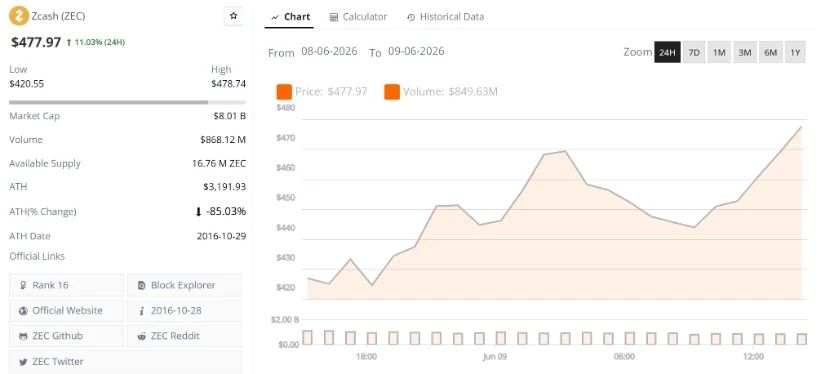The width and height of the screenshot is (825, 374).
Task: Click the High price $478.74
Action: [x=228, y=84]
